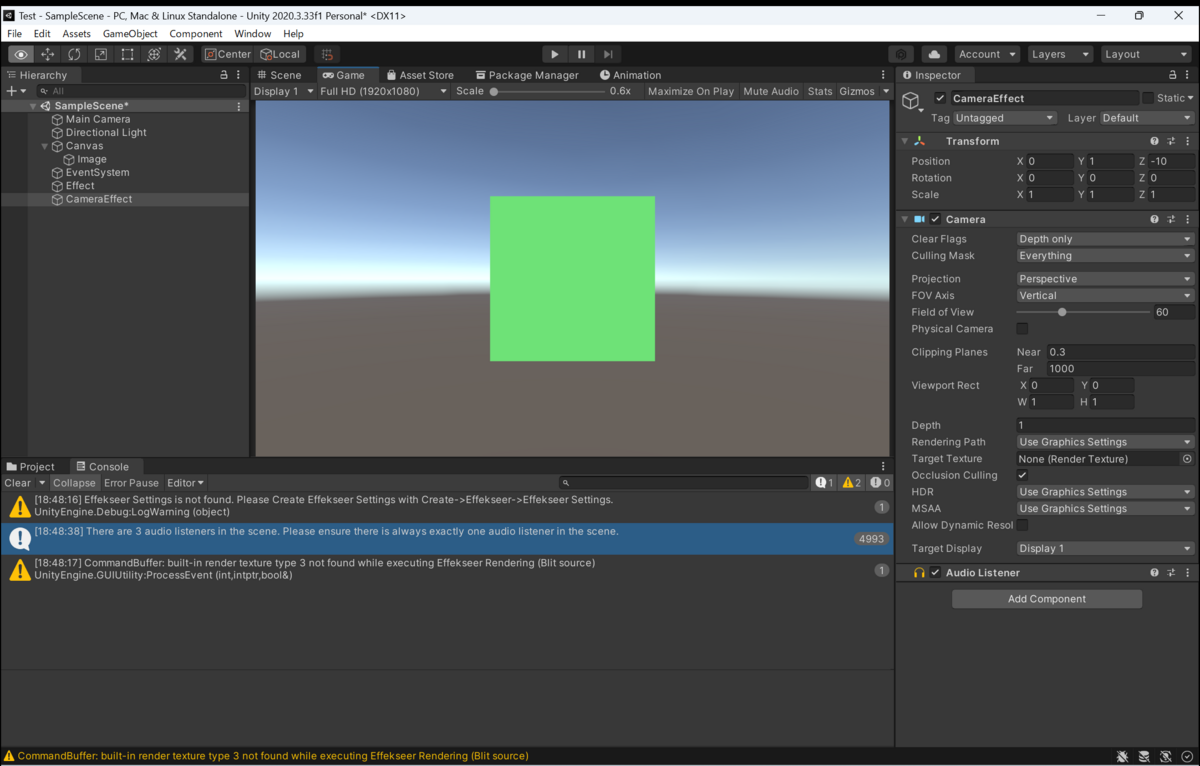1200x766 pixels.
Task: Open Camera component help reference
Action: (1154, 219)
